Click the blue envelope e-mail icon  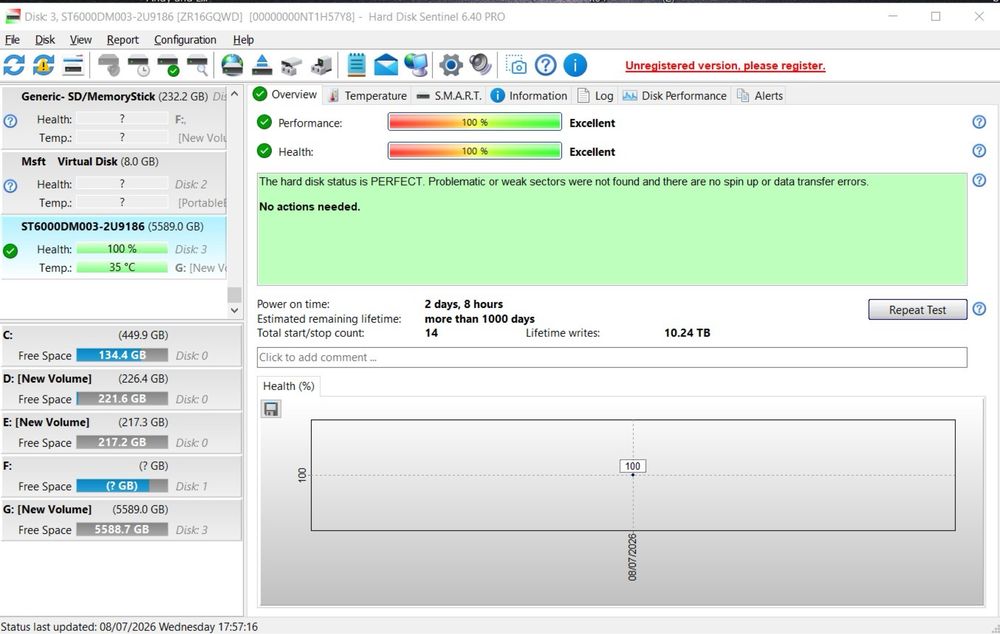(386, 65)
